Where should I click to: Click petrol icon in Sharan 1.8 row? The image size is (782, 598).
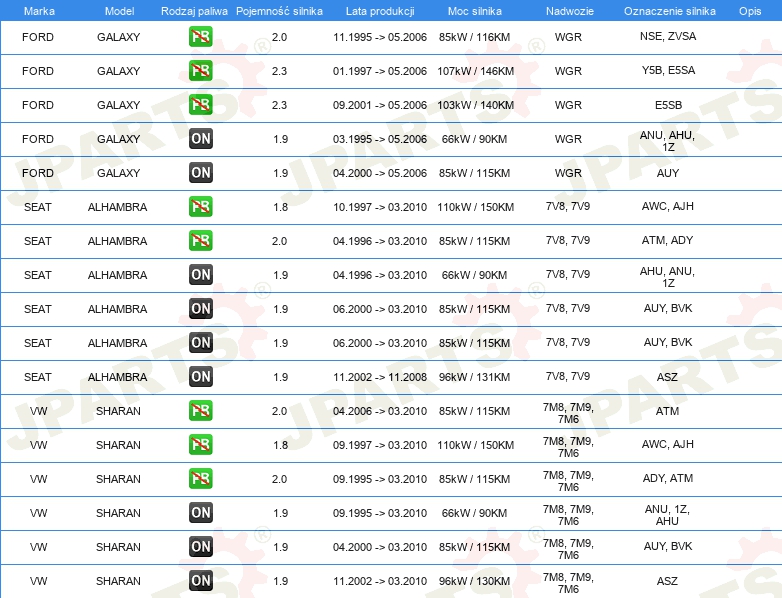coord(200,444)
